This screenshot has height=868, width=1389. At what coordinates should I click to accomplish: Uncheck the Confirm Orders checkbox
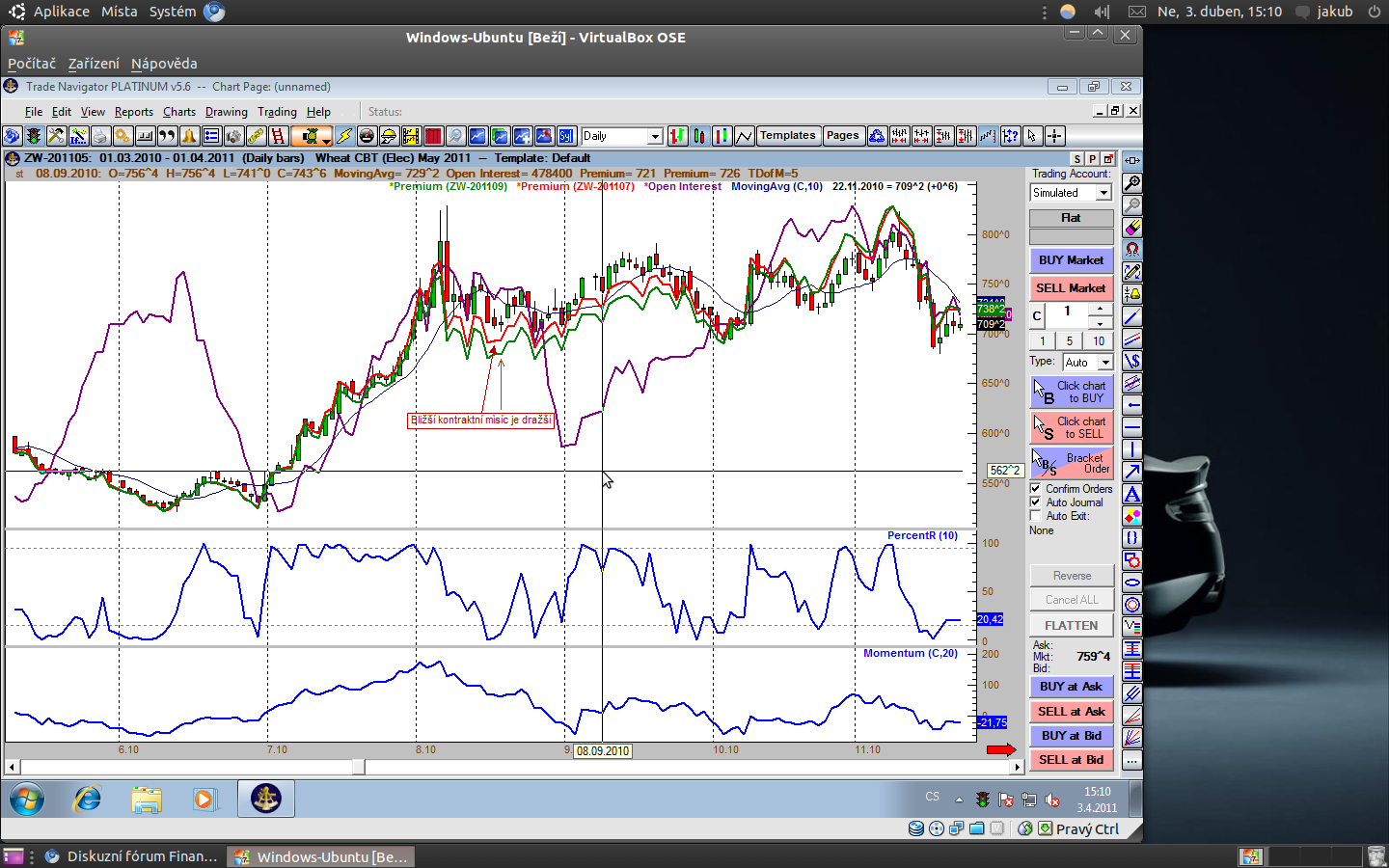coord(1036,489)
